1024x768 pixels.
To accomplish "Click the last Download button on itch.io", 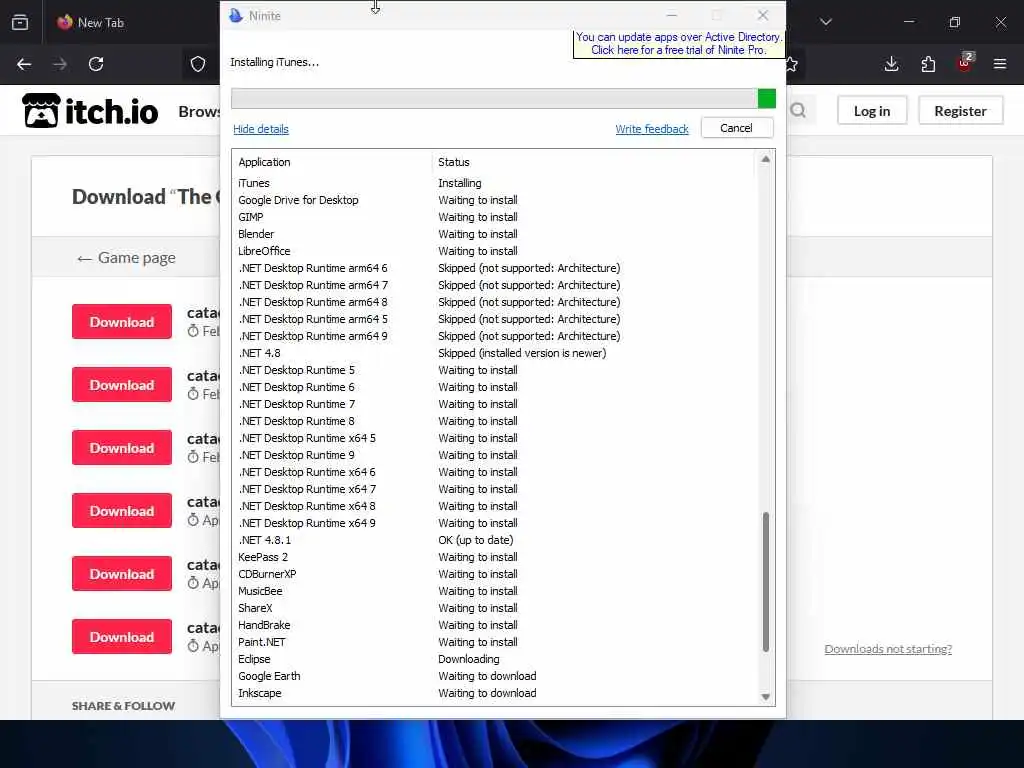I will (122, 637).
